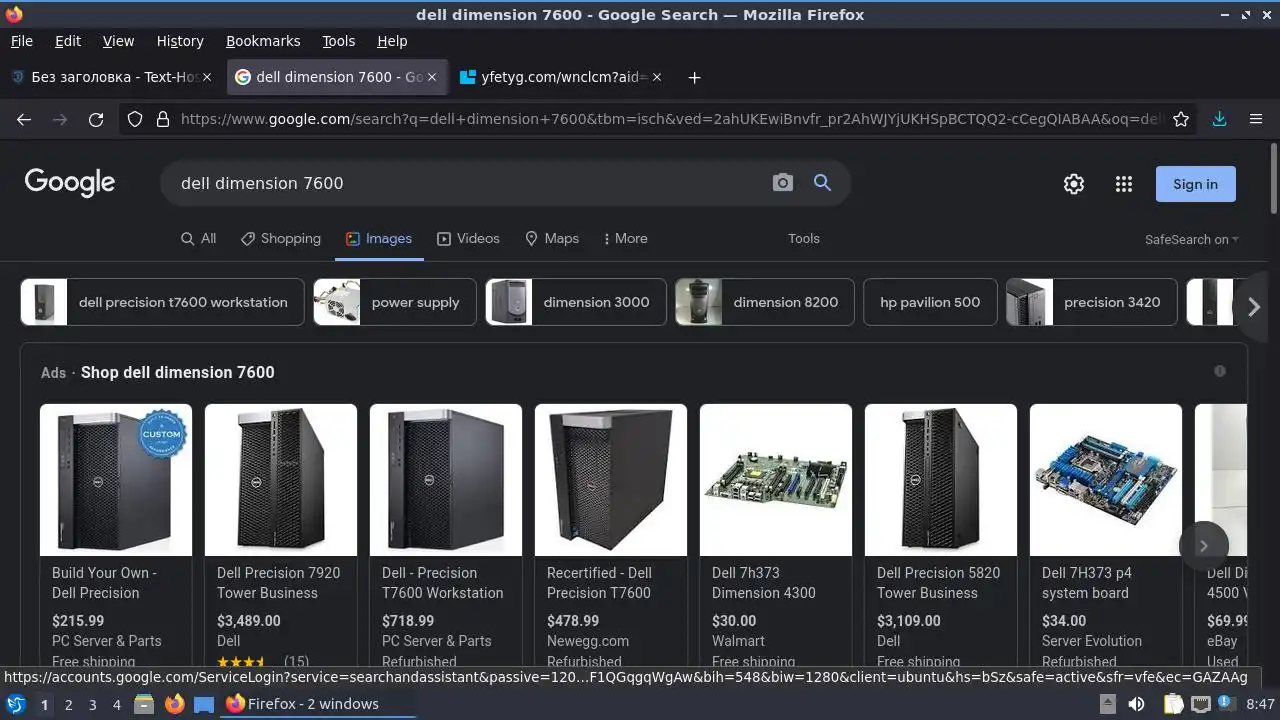1280x720 pixels.
Task: Open the taskbar start menu icon
Action: click(15, 704)
